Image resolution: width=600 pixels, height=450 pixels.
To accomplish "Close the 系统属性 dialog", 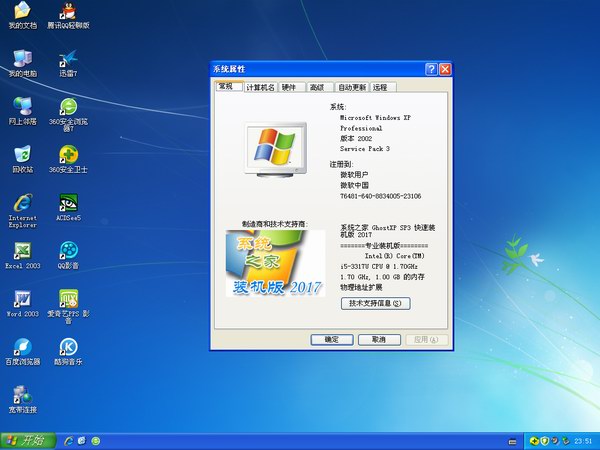I will tap(445, 69).
